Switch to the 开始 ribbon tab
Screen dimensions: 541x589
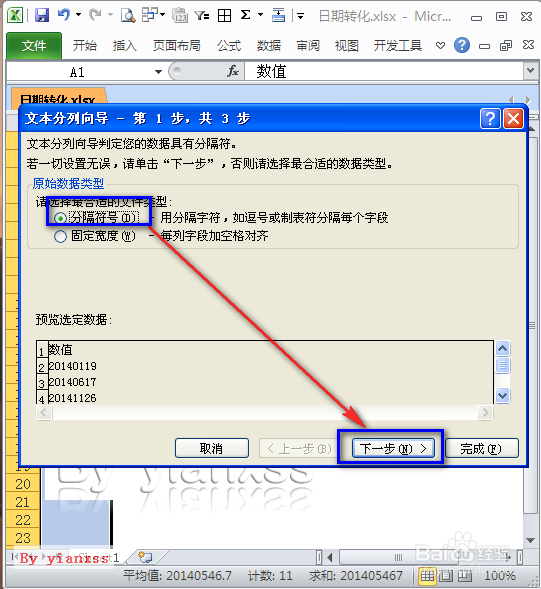click(85, 45)
